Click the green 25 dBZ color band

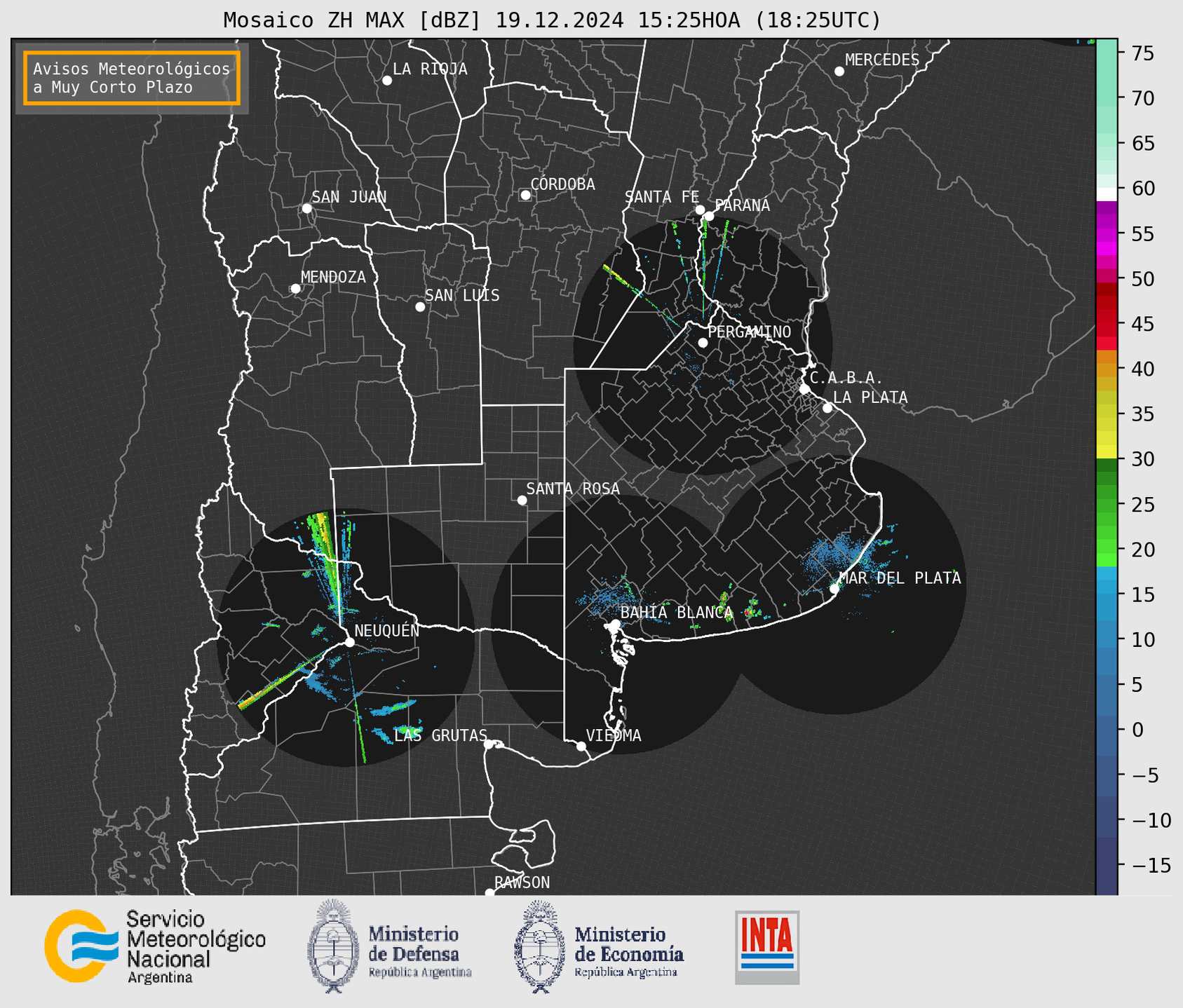[1107, 505]
